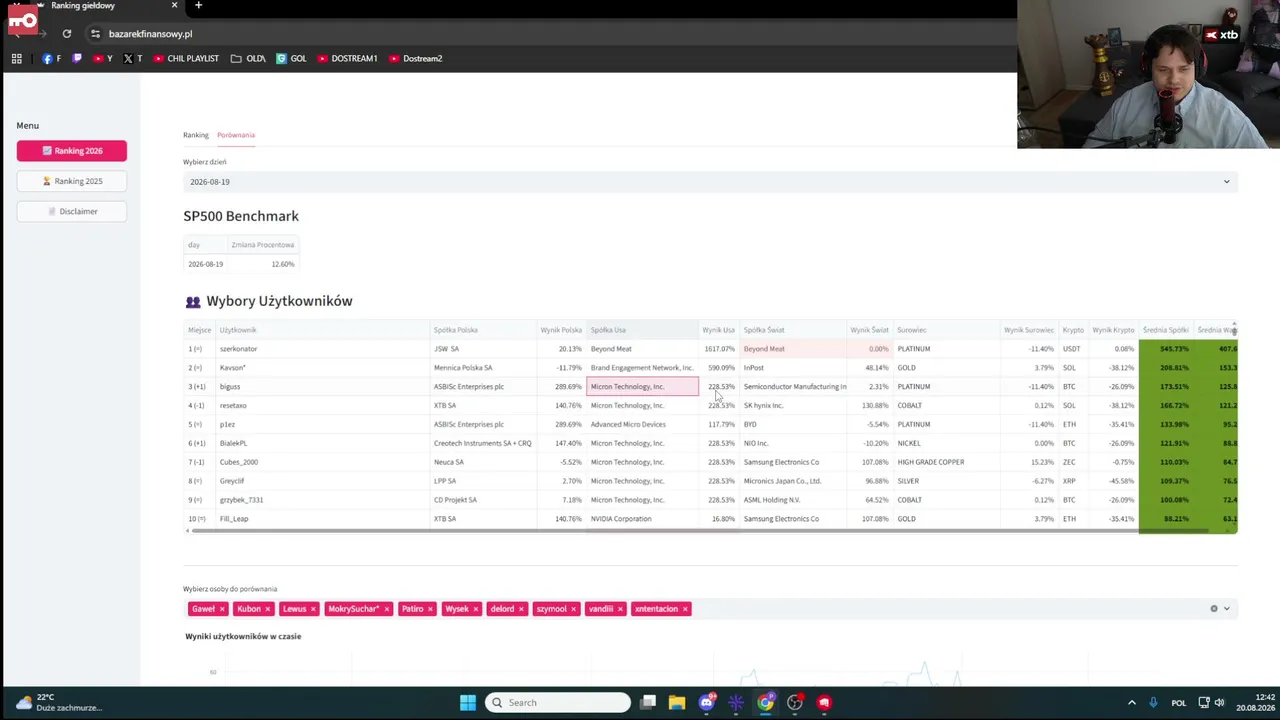This screenshot has height=720, width=1280.
Task: Open the Facebook bookmark
Action: point(52,59)
